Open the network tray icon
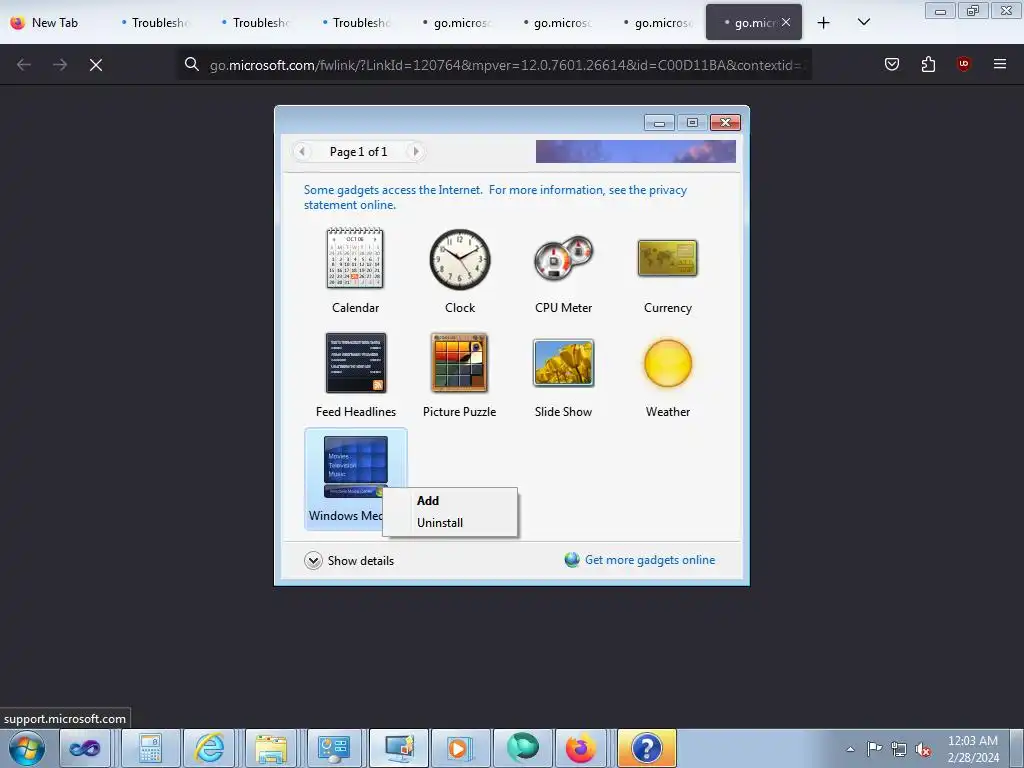1024x768 pixels. click(x=899, y=749)
